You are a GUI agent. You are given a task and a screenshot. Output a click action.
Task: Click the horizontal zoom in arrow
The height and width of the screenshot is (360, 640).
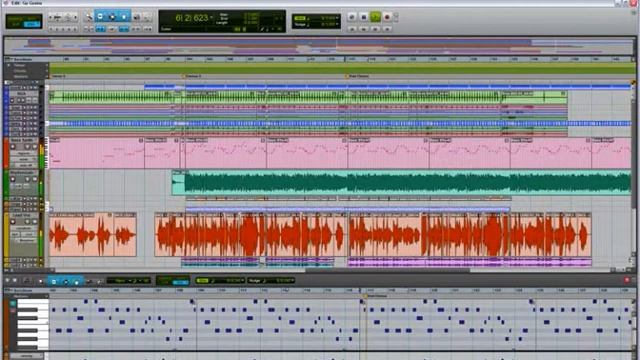coord(76,18)
